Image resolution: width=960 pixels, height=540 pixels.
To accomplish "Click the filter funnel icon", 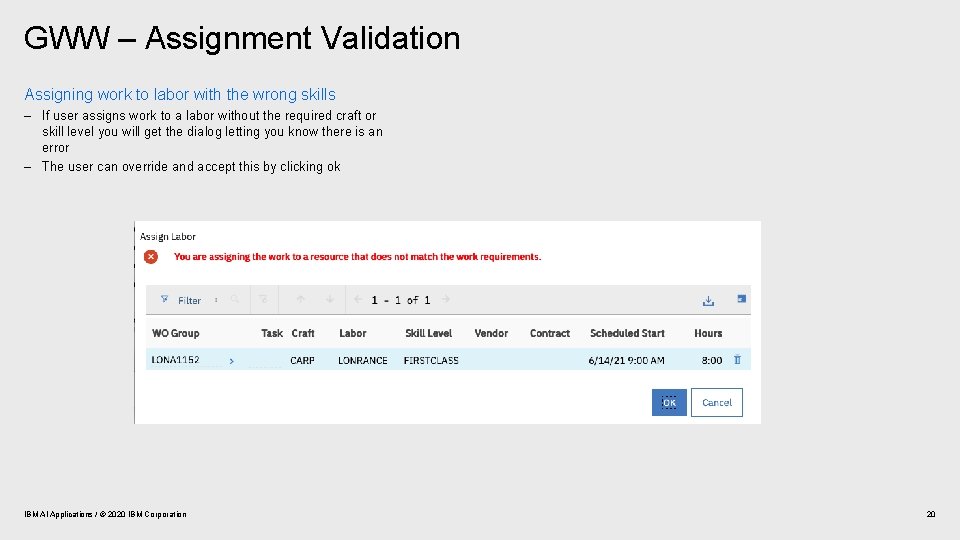I will coord(164,299).
